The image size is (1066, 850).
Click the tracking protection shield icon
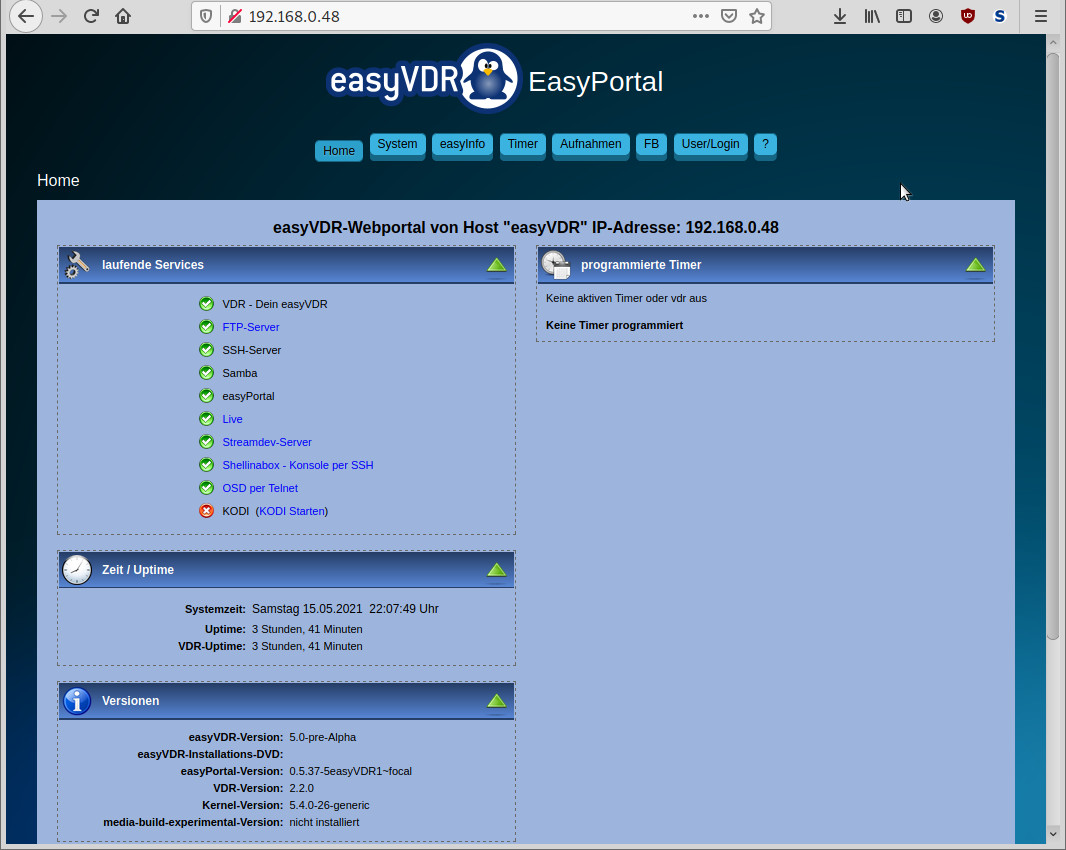click(206, 16)
